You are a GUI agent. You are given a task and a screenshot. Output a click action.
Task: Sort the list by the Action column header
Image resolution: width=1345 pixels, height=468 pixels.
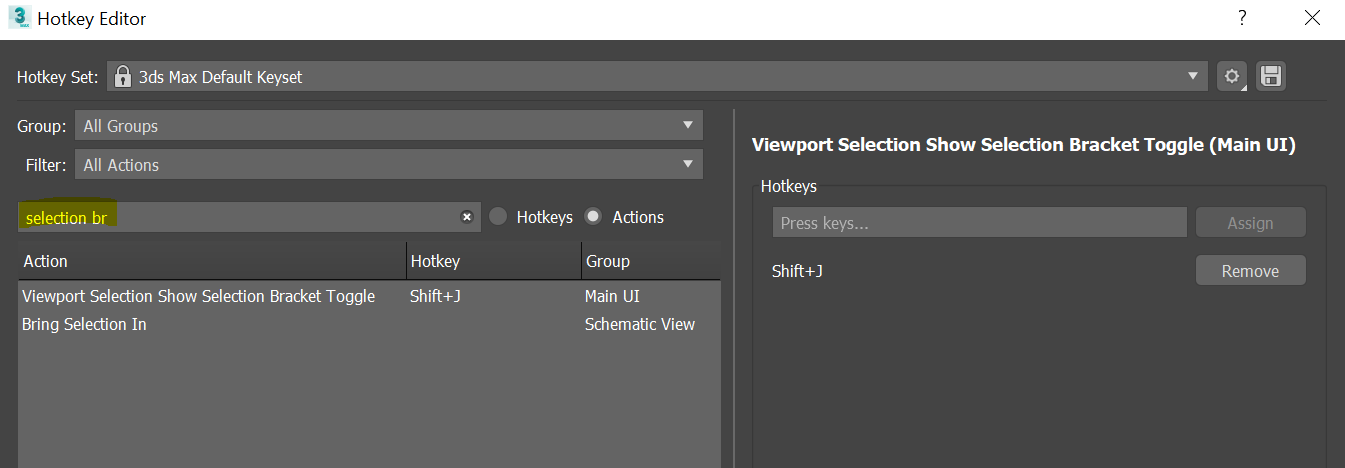(x=210, y=261)
